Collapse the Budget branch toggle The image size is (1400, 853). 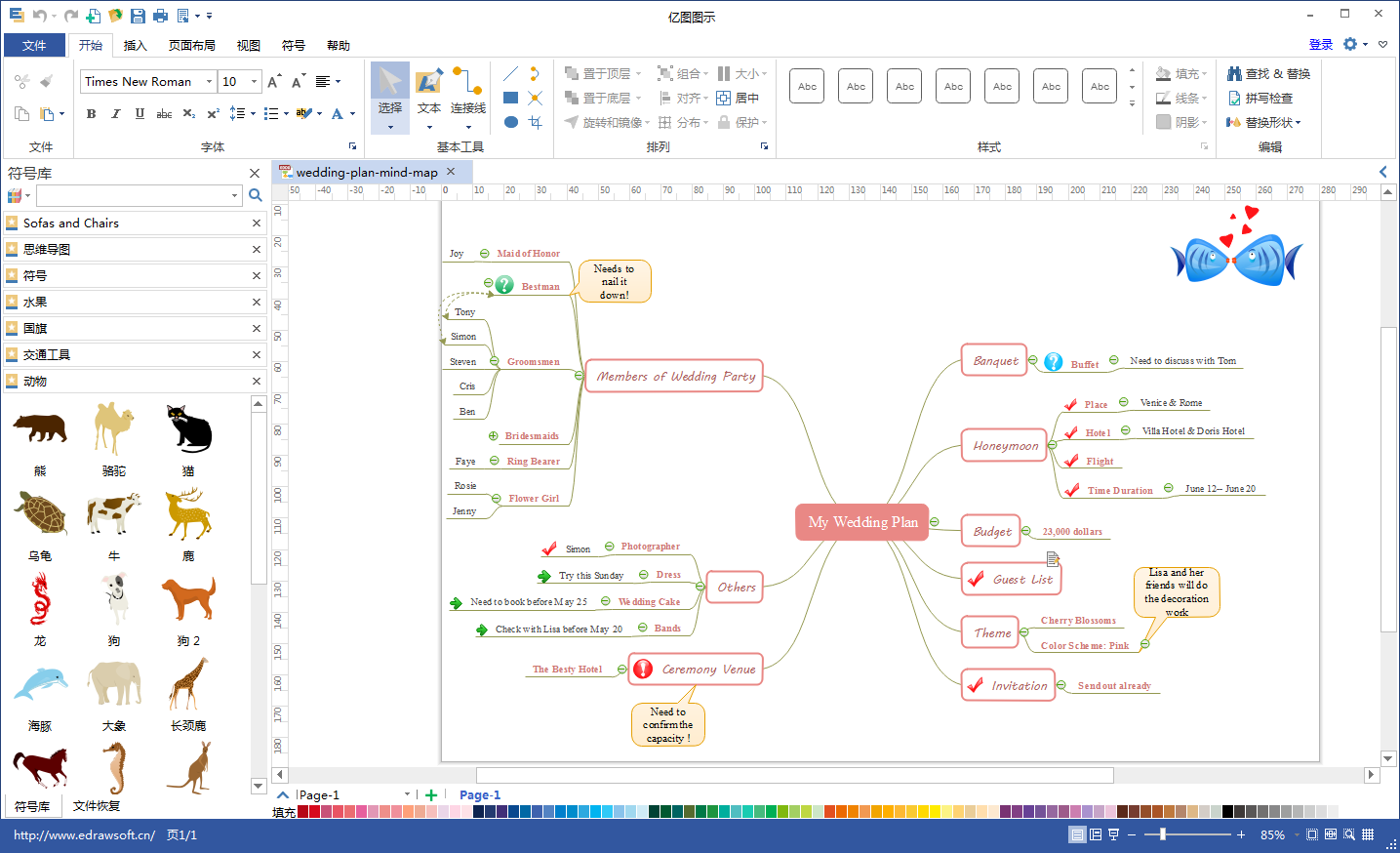click(1026, 531)
